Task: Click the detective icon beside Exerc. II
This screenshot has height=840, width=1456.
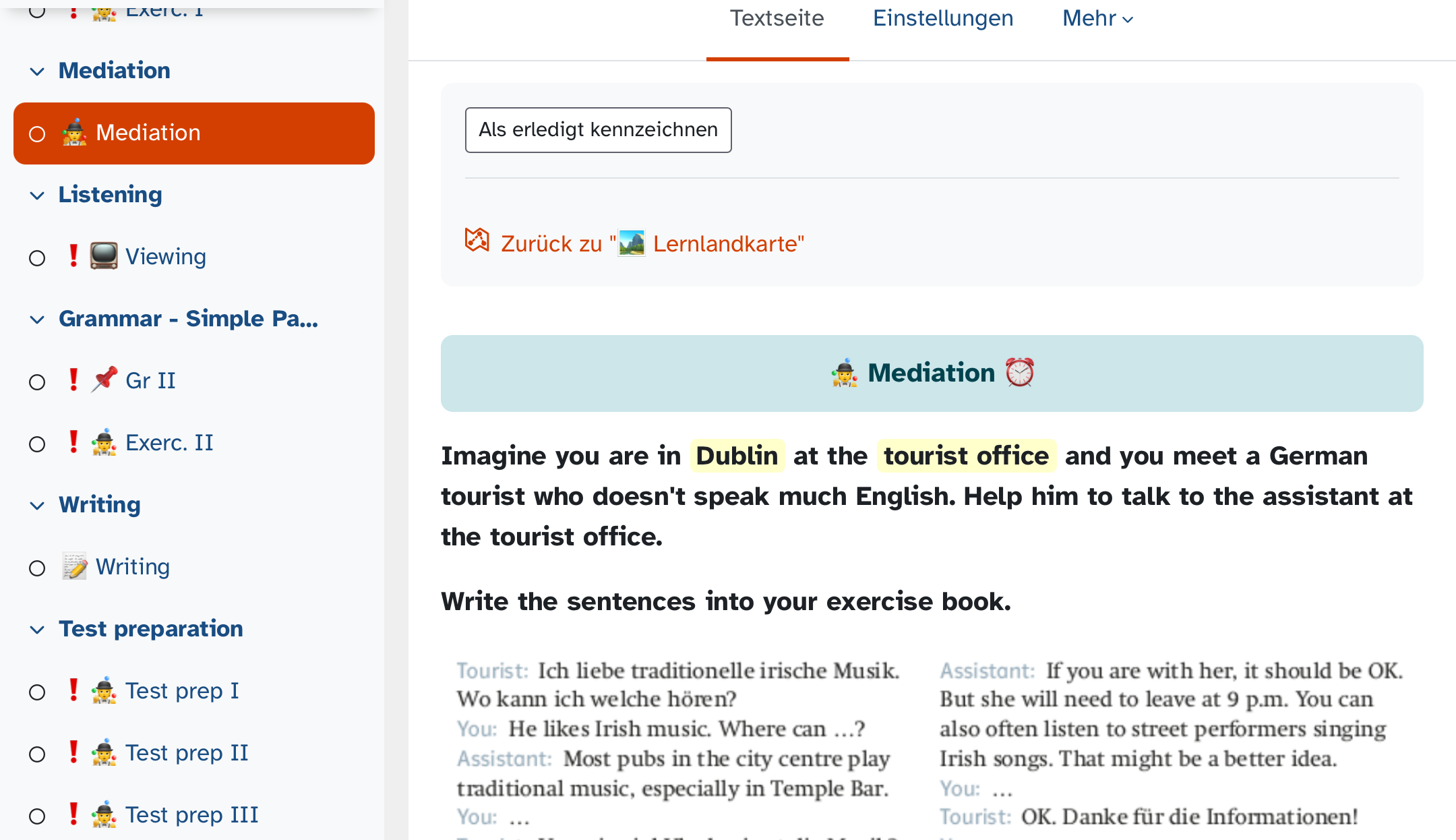Action: [x=104, y=442]
